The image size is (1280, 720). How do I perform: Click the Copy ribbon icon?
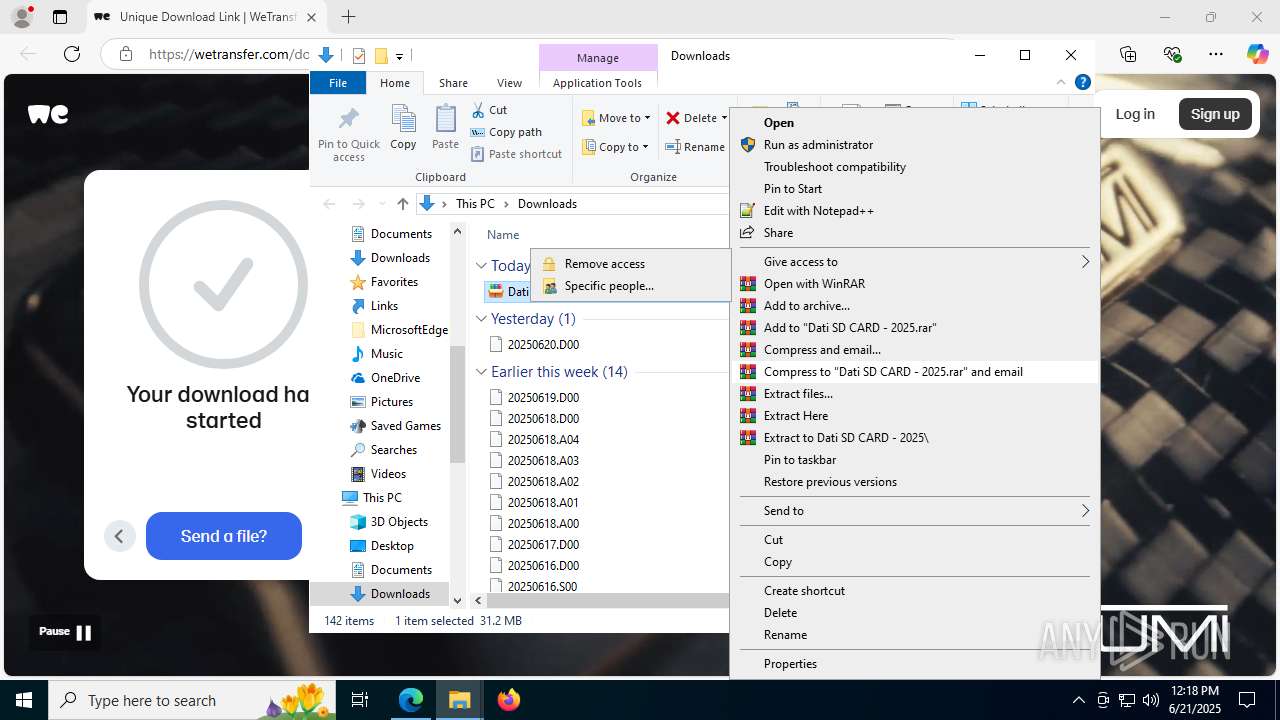403,127
